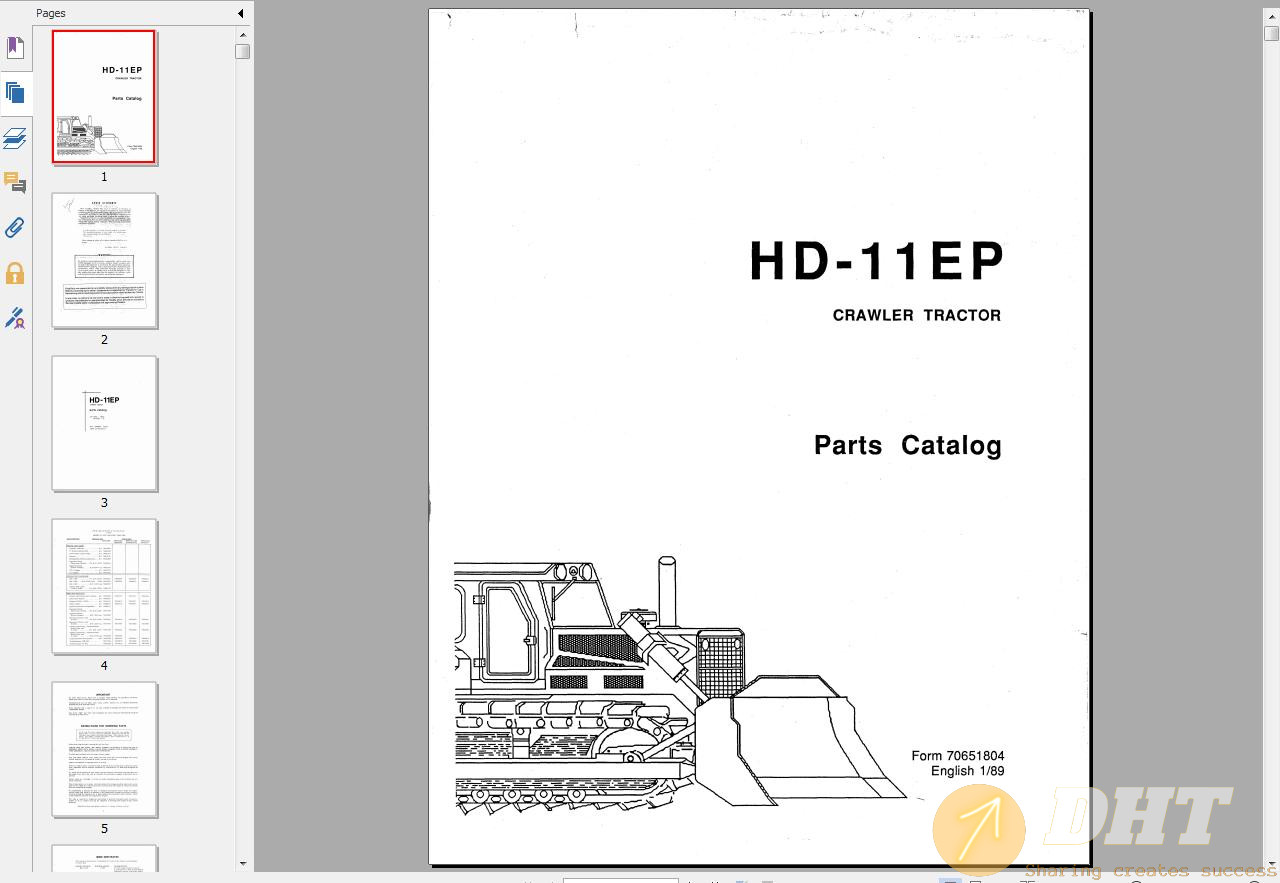The width and height of the screenshot is (1280, 883).
Task: Go to page 4 thumbnail
Action: point(104,586)
